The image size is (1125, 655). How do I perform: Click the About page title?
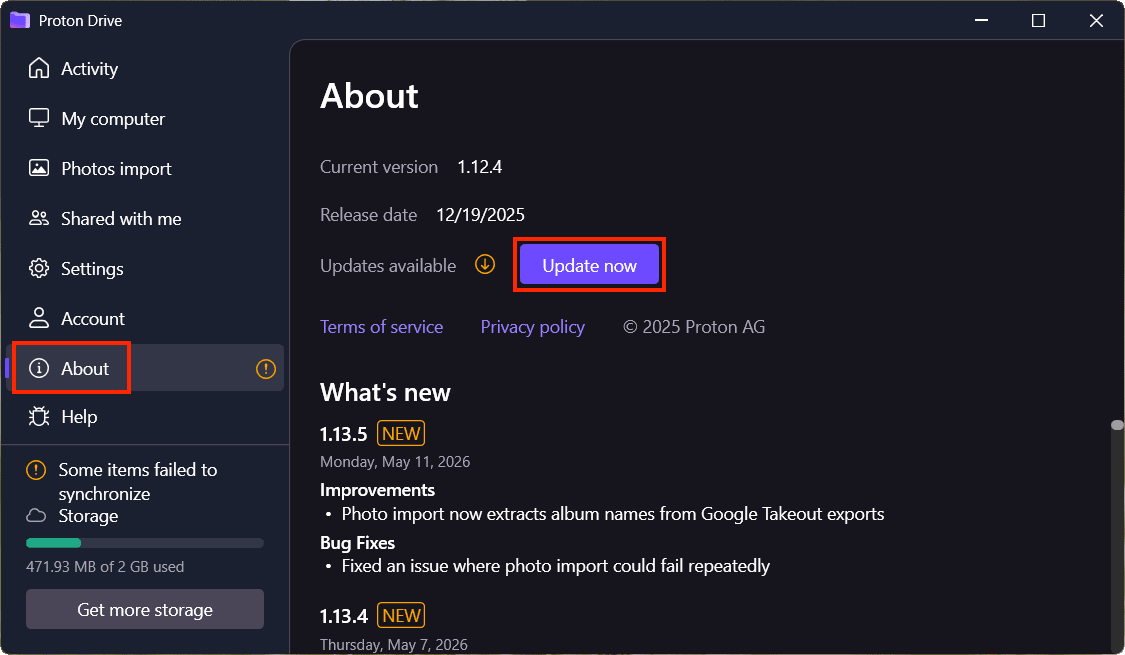(x=369, y=96)
